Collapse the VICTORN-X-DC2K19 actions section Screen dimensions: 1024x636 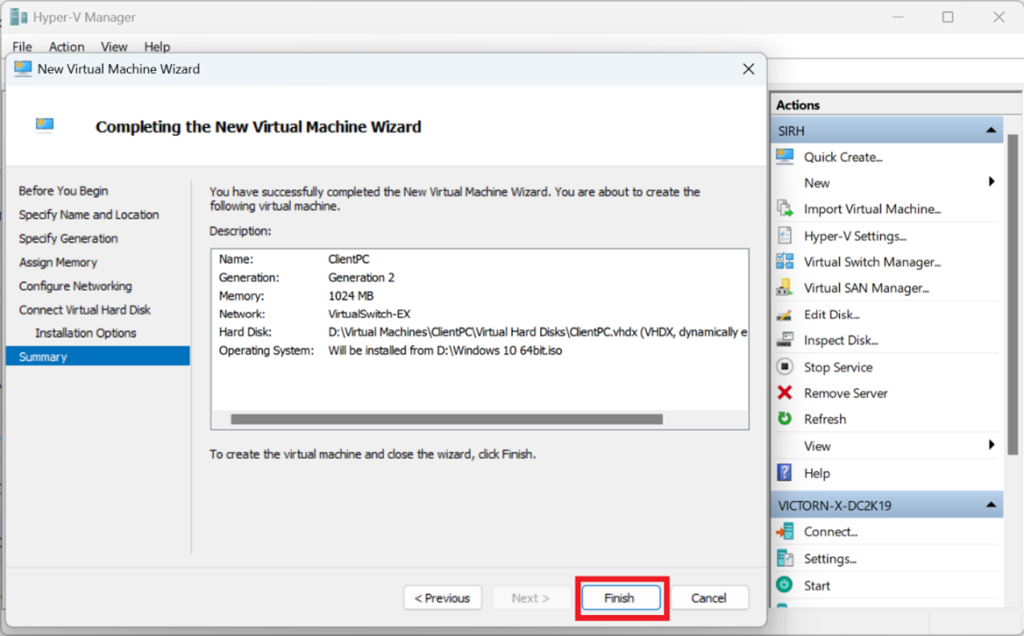[x=990, y=505]
